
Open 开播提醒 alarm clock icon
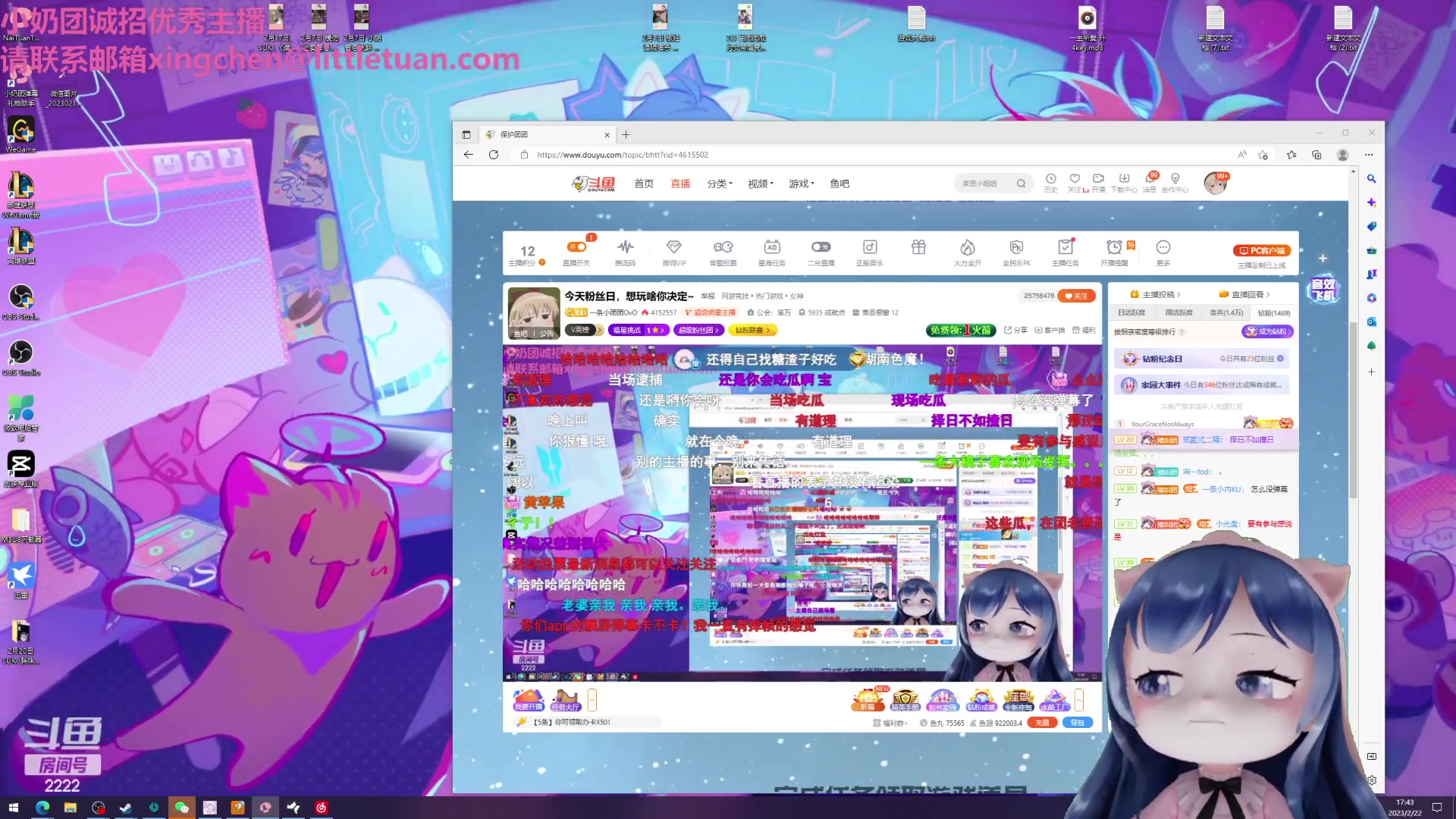coord(1114,247)
